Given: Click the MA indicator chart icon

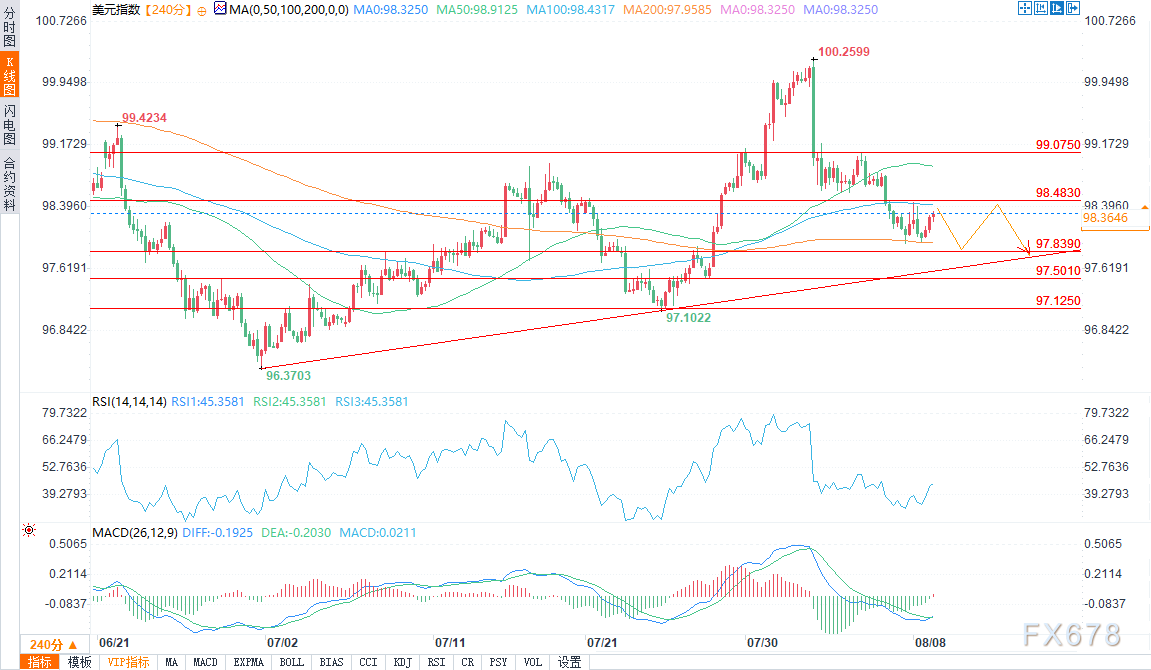Looking at the screenshot, I should [218, 9].
